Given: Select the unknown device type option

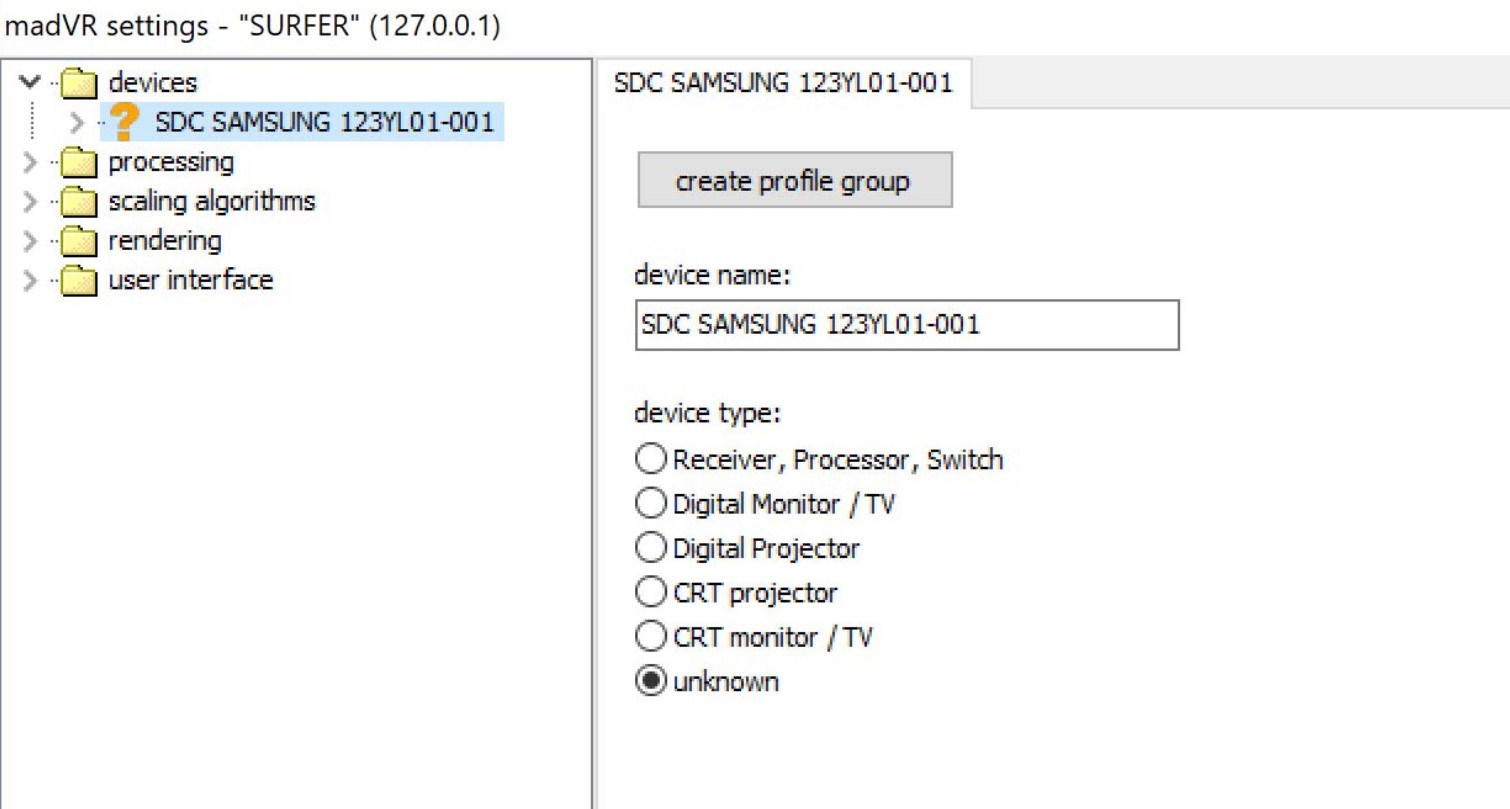Looking at the screenshot, I should (650, 682).
